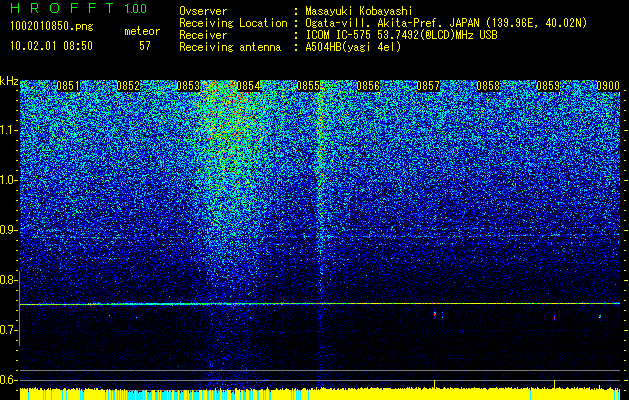Viewport: 629px width, 400px height.
Task: Click the 1.0 kHz axis label
Action: (8, 180)
